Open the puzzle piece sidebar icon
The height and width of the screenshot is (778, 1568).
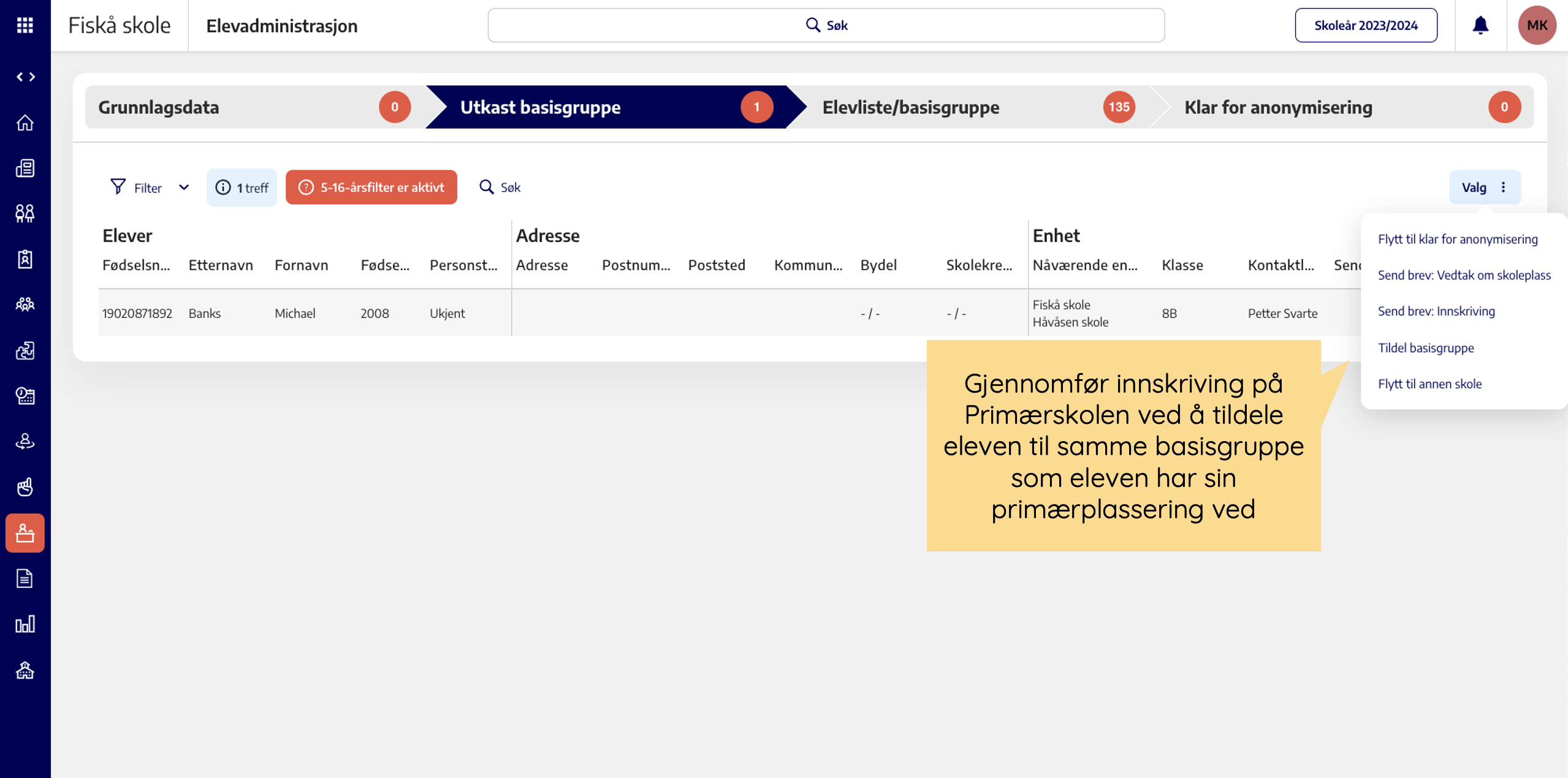pyautogui.click(x=25, y=350)
